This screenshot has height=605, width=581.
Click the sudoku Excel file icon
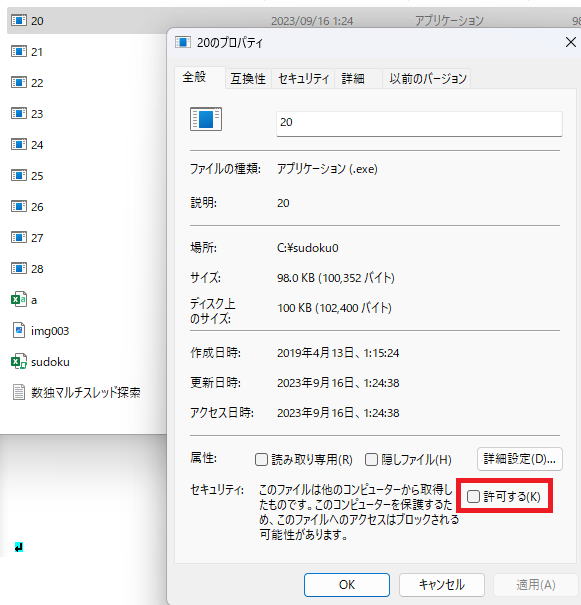(x=19, y=362)
